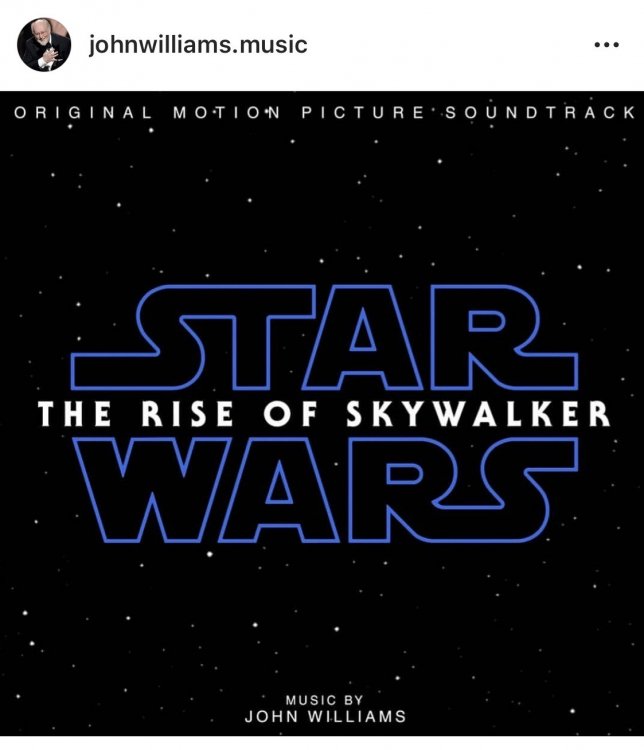Click the word THE in the title
The width and height of the screenshot is (644, 750).
pos(75,413)
